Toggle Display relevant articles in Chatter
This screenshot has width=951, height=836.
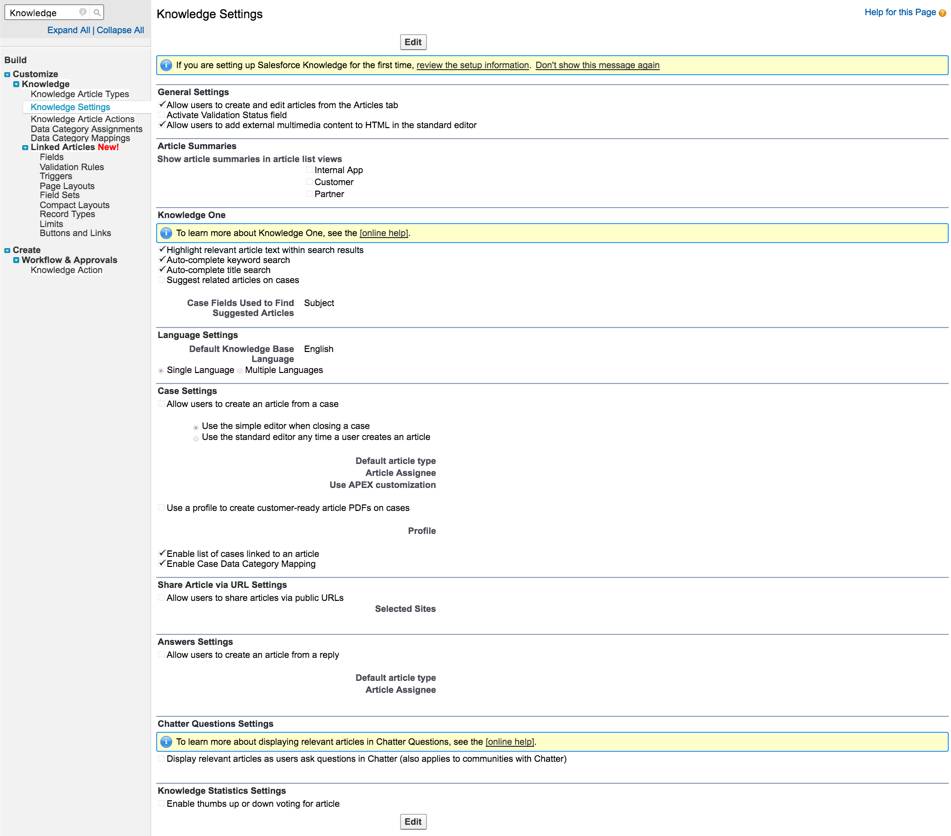[x=162, y=759]
